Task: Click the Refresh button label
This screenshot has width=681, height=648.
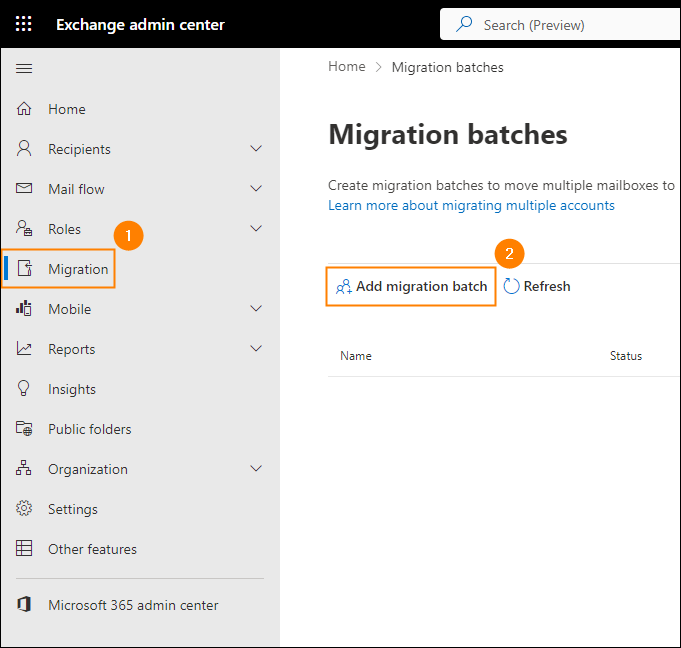Action: click(x=547, y=286)
